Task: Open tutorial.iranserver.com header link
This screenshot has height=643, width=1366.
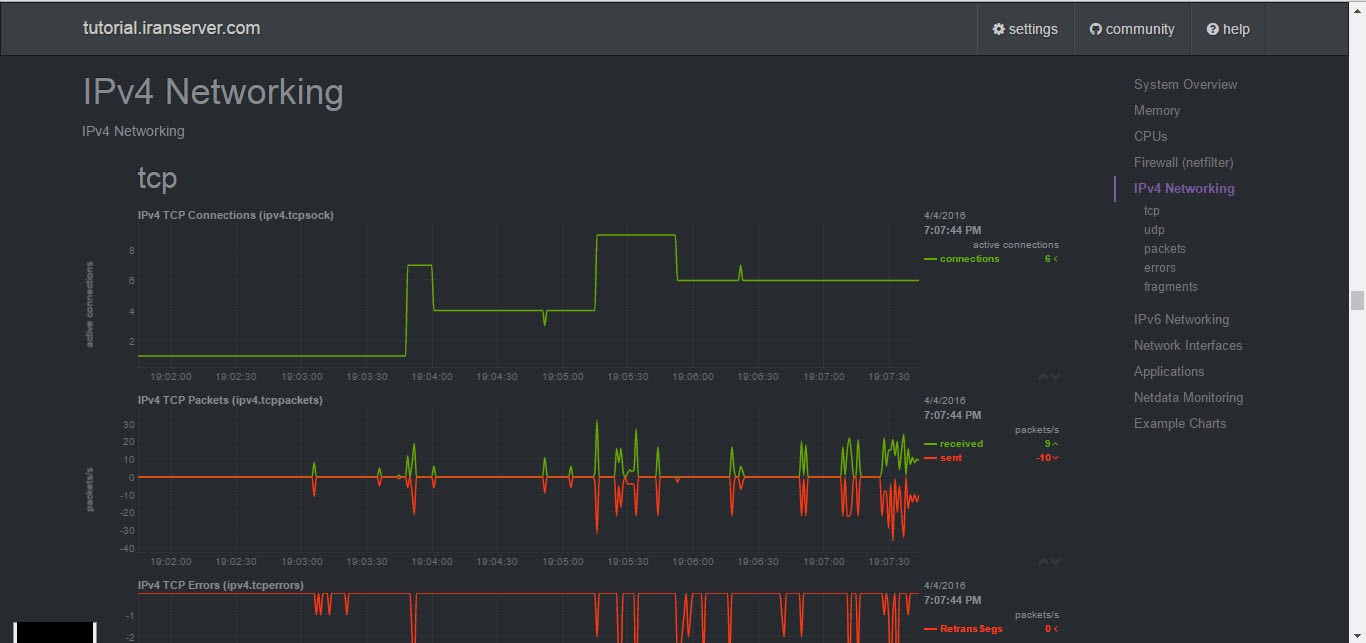Action: 171,28
